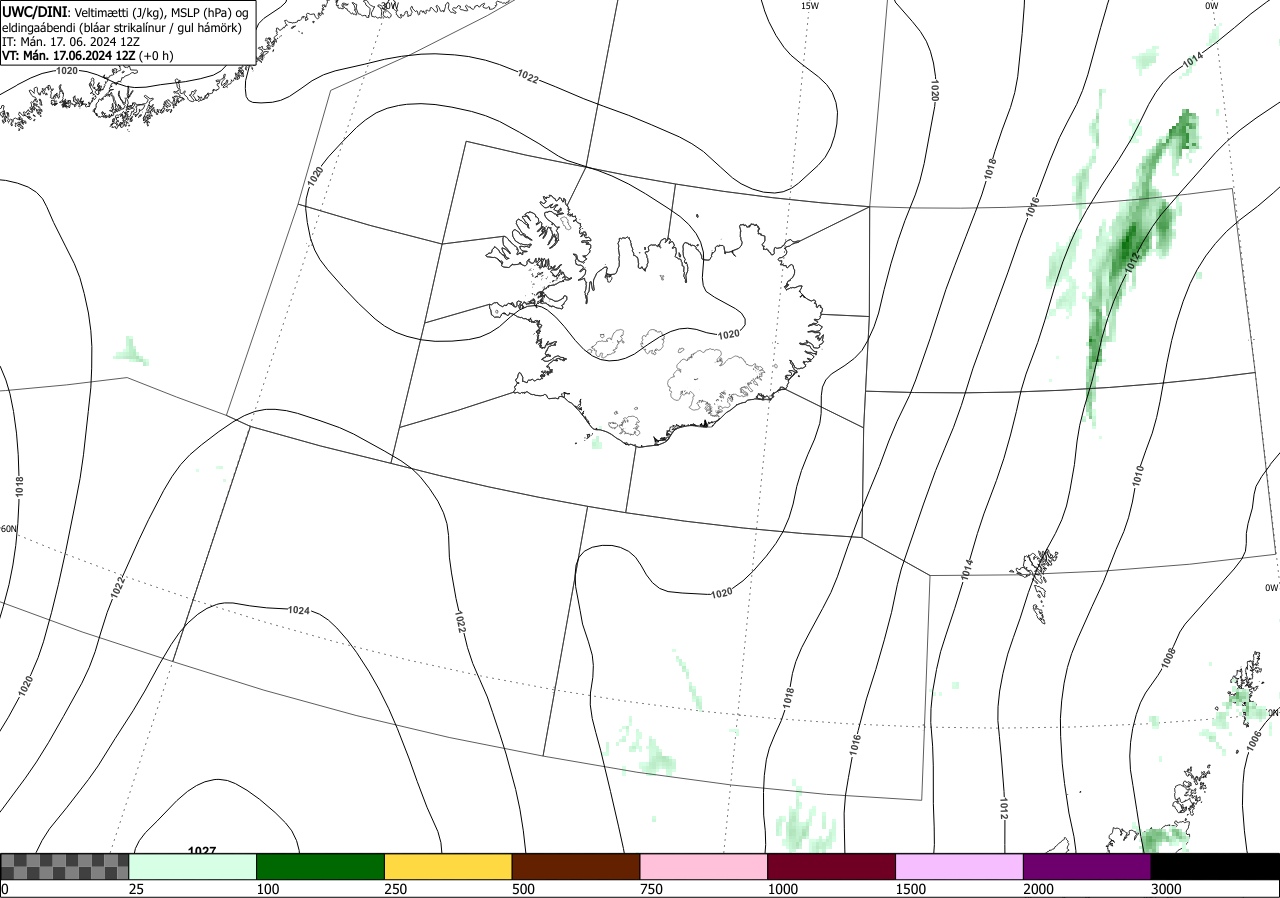Click the brown 500–750 legend swatch
The image size is (1280, 898).
click(576, 866)
